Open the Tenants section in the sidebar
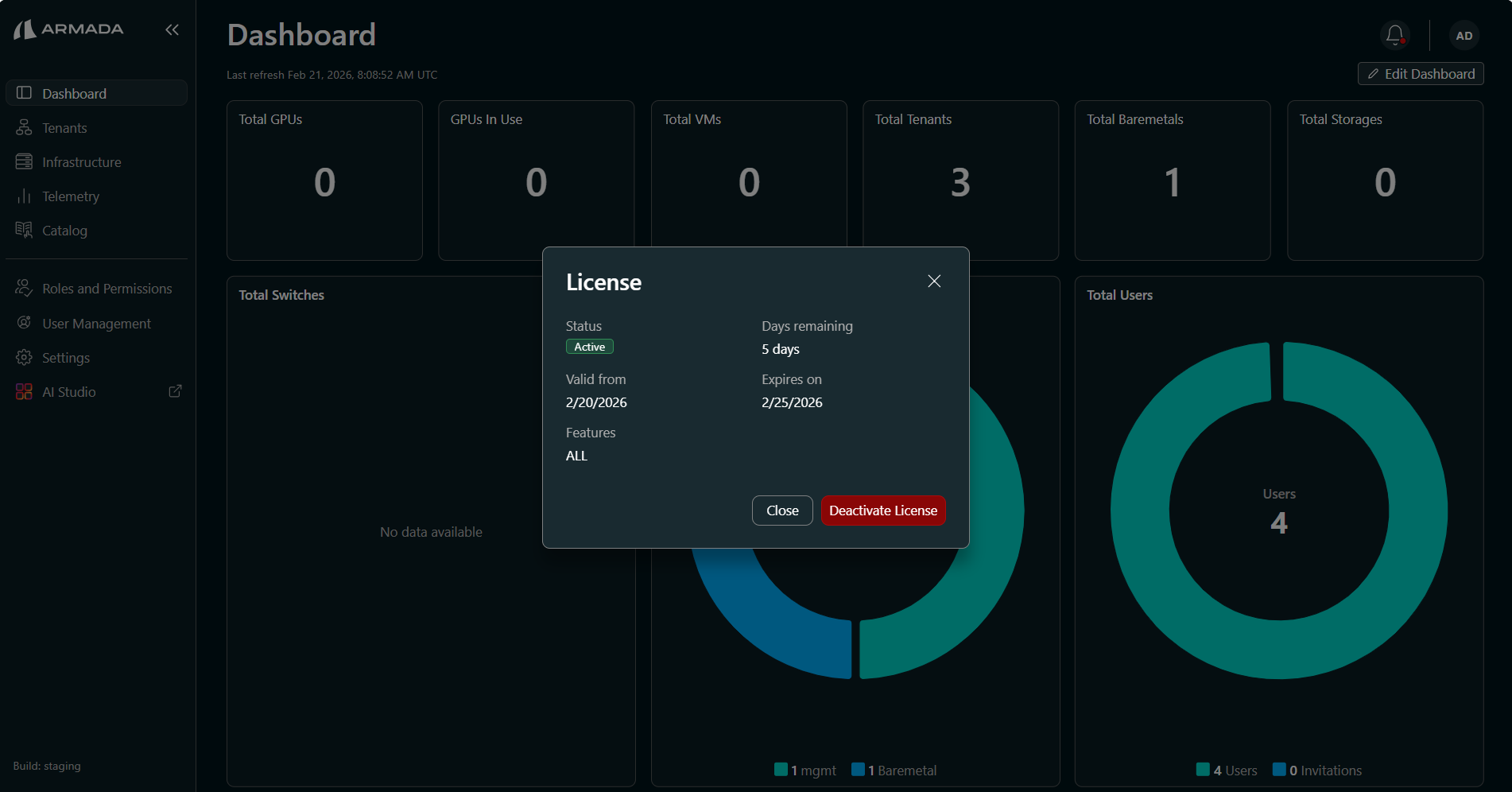This screenshot has height=792, width=1512. coord(64,127)
